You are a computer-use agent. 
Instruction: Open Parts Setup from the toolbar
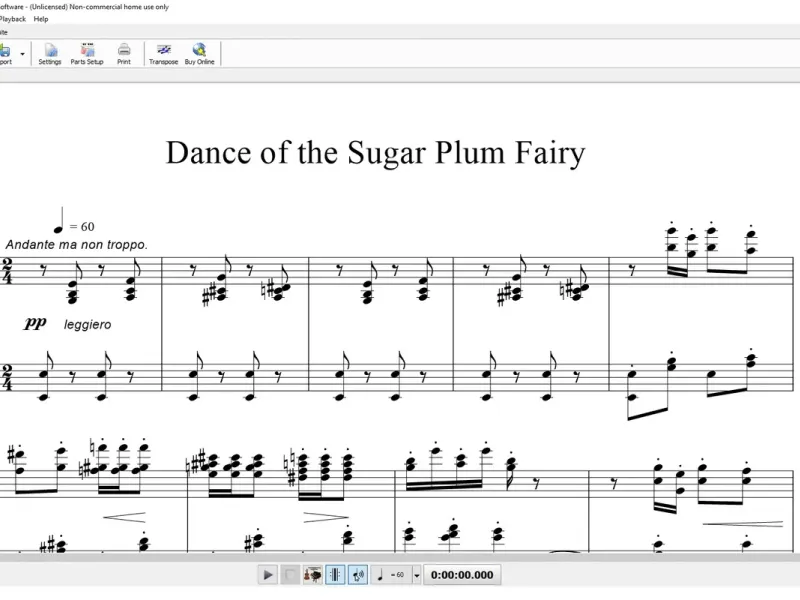point(87,54)
